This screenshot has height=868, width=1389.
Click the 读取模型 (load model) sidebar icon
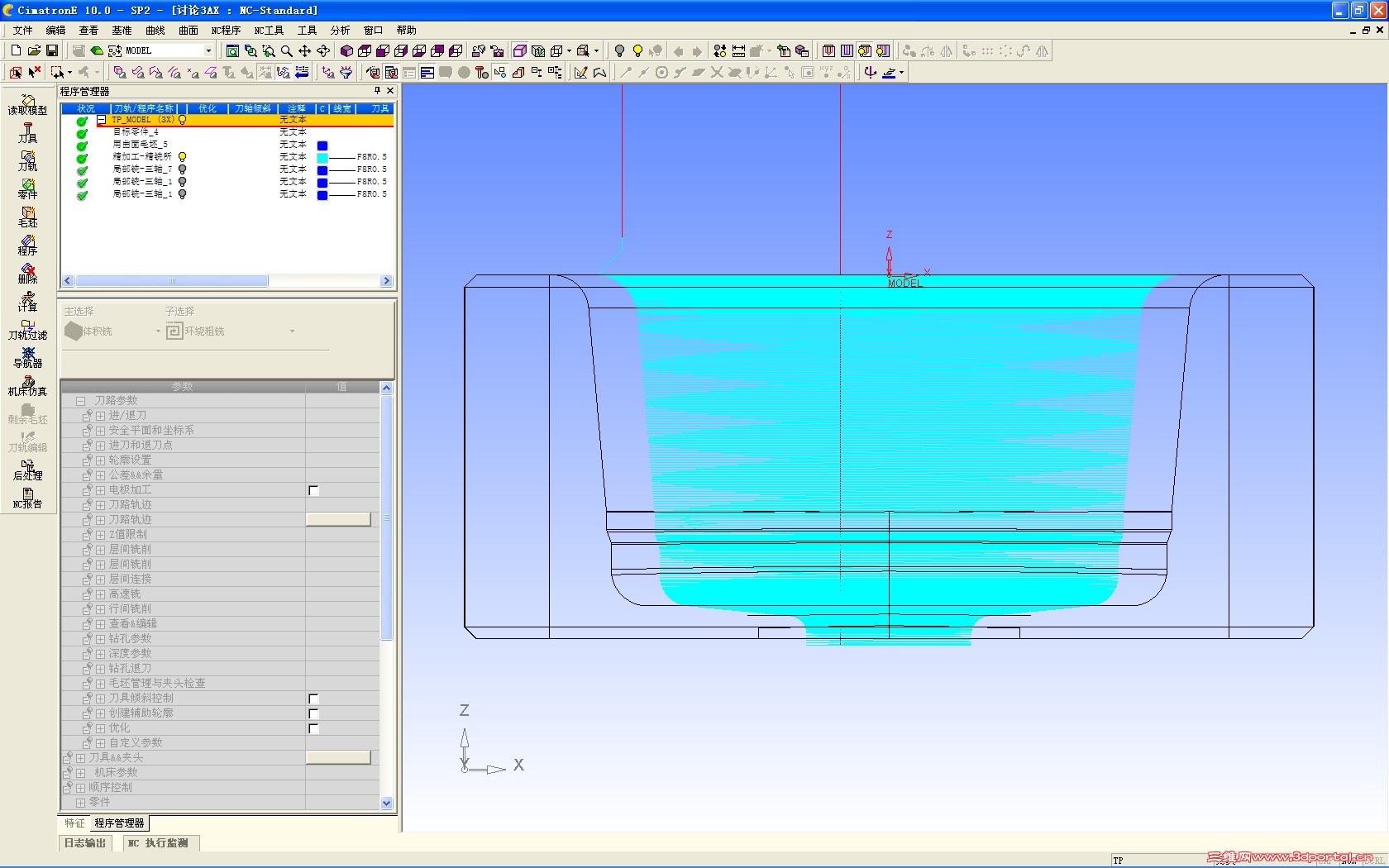[27, 104]
